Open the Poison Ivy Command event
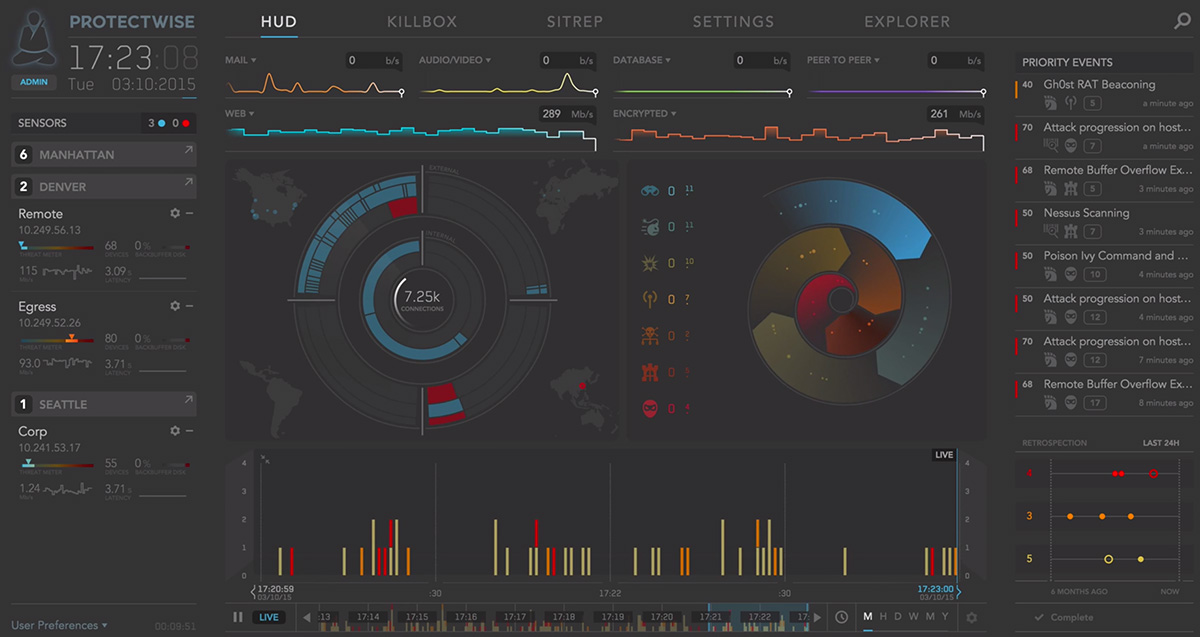The height and width of the screenshot is (637, 1200). [x=1116, y=256]
